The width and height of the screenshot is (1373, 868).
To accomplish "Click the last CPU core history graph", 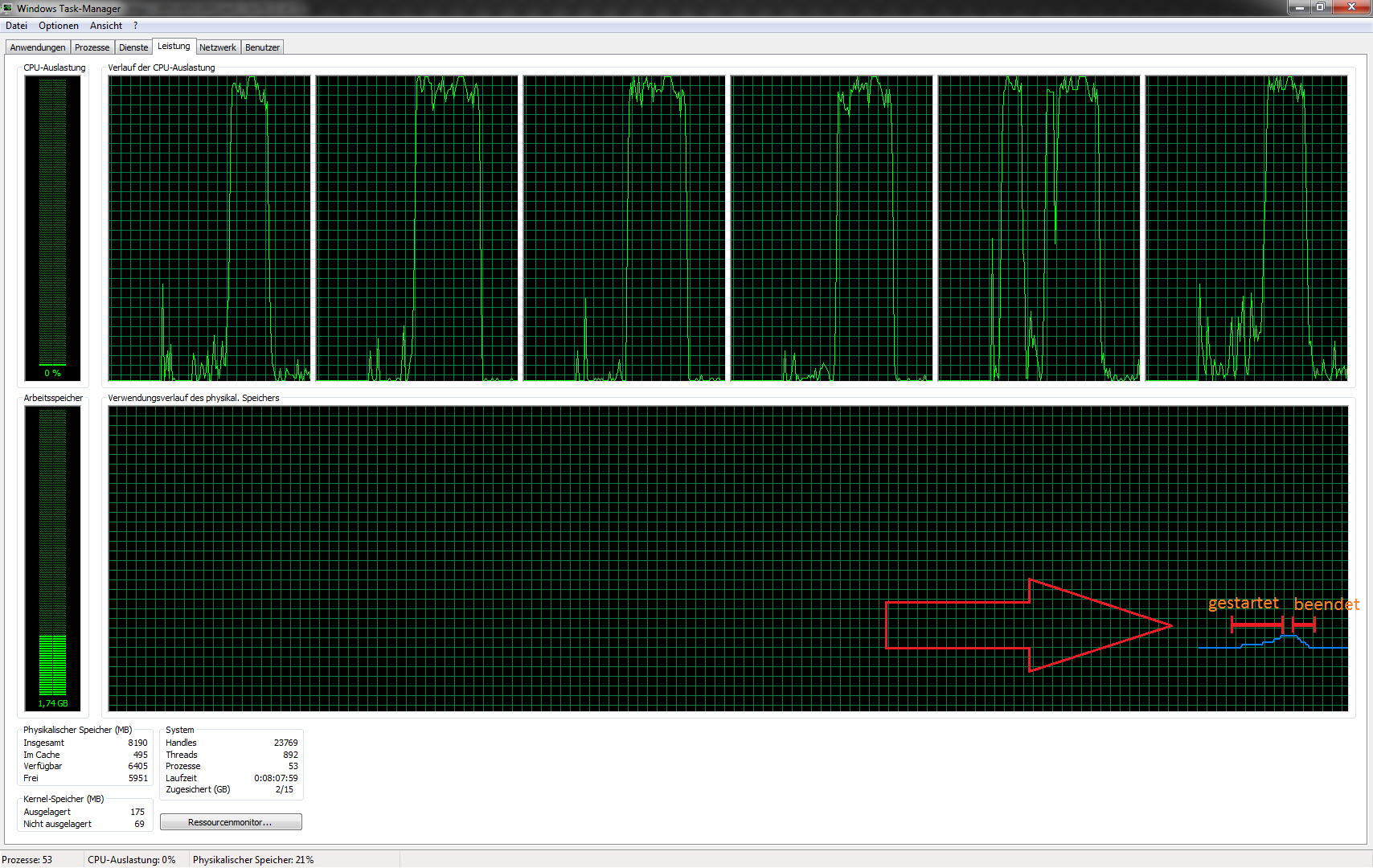I will [x=1246, y=227].
